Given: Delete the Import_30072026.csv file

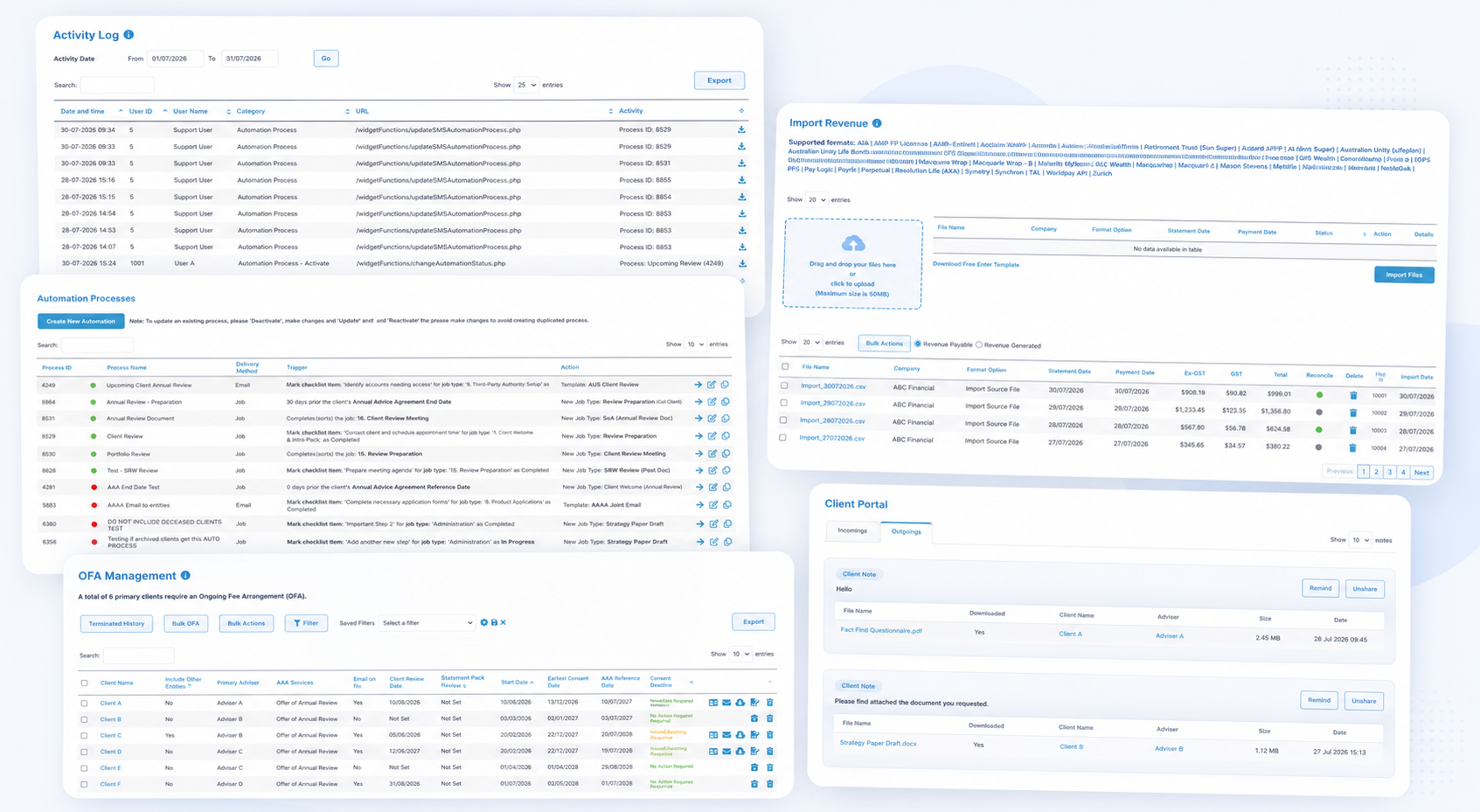Looking at the screenshot, I should pyautogui.click(x=1353, y=396).
